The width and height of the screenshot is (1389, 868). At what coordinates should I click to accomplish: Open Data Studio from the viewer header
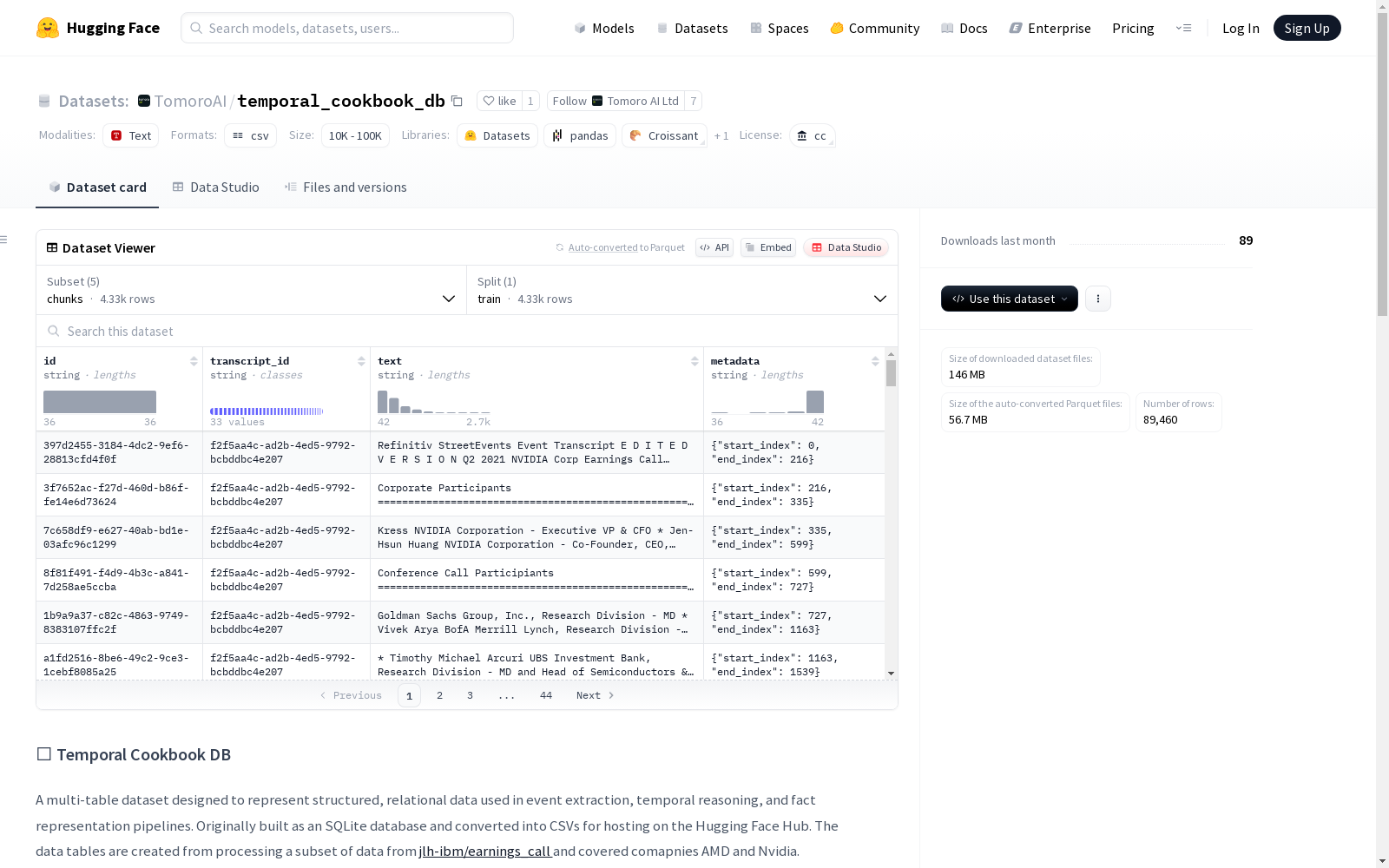click(846, 247)
